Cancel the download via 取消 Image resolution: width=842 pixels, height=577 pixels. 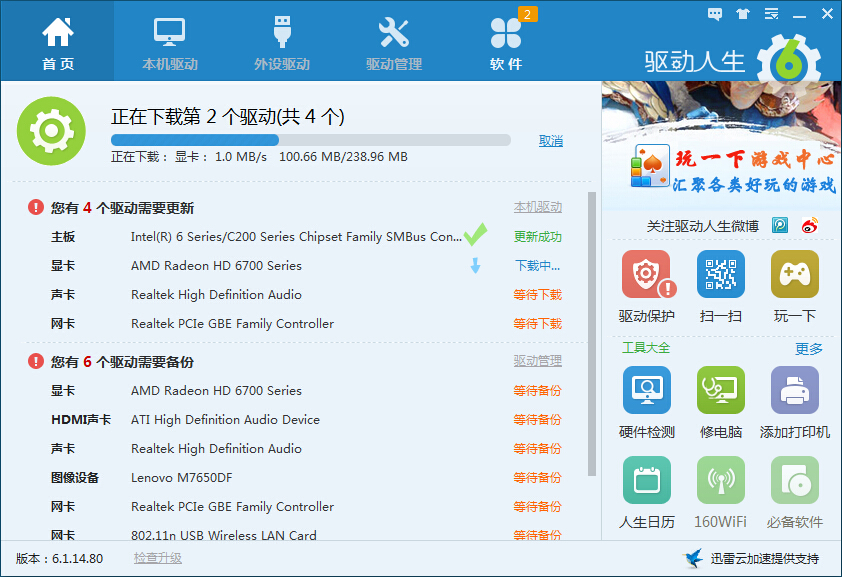[x=550, y=141]
